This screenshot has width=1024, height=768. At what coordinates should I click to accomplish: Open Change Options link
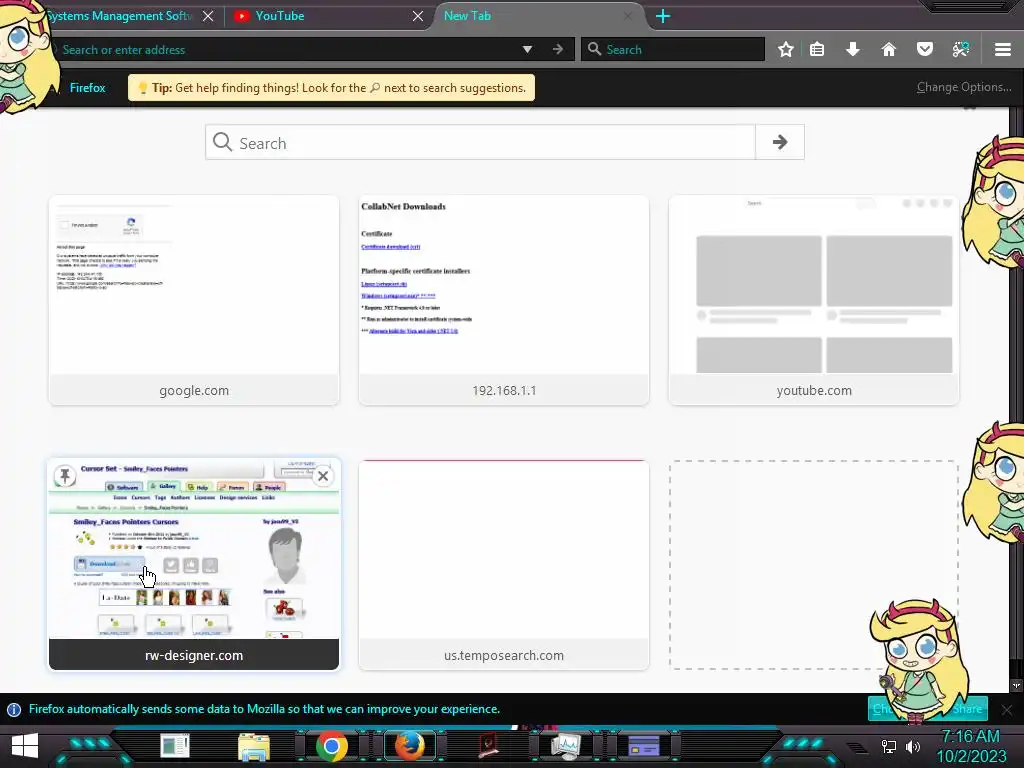pyautogui.click(x=964, y=87)
